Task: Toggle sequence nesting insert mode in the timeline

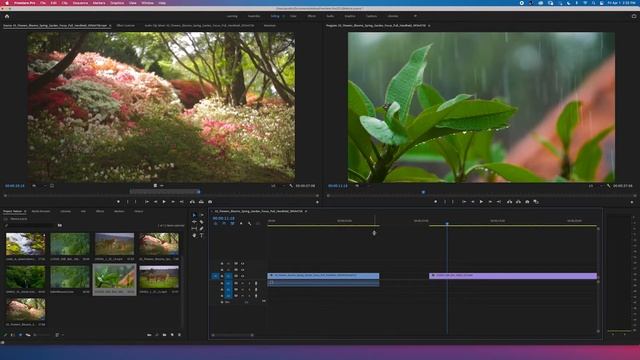Action: (x=216, y=224)
